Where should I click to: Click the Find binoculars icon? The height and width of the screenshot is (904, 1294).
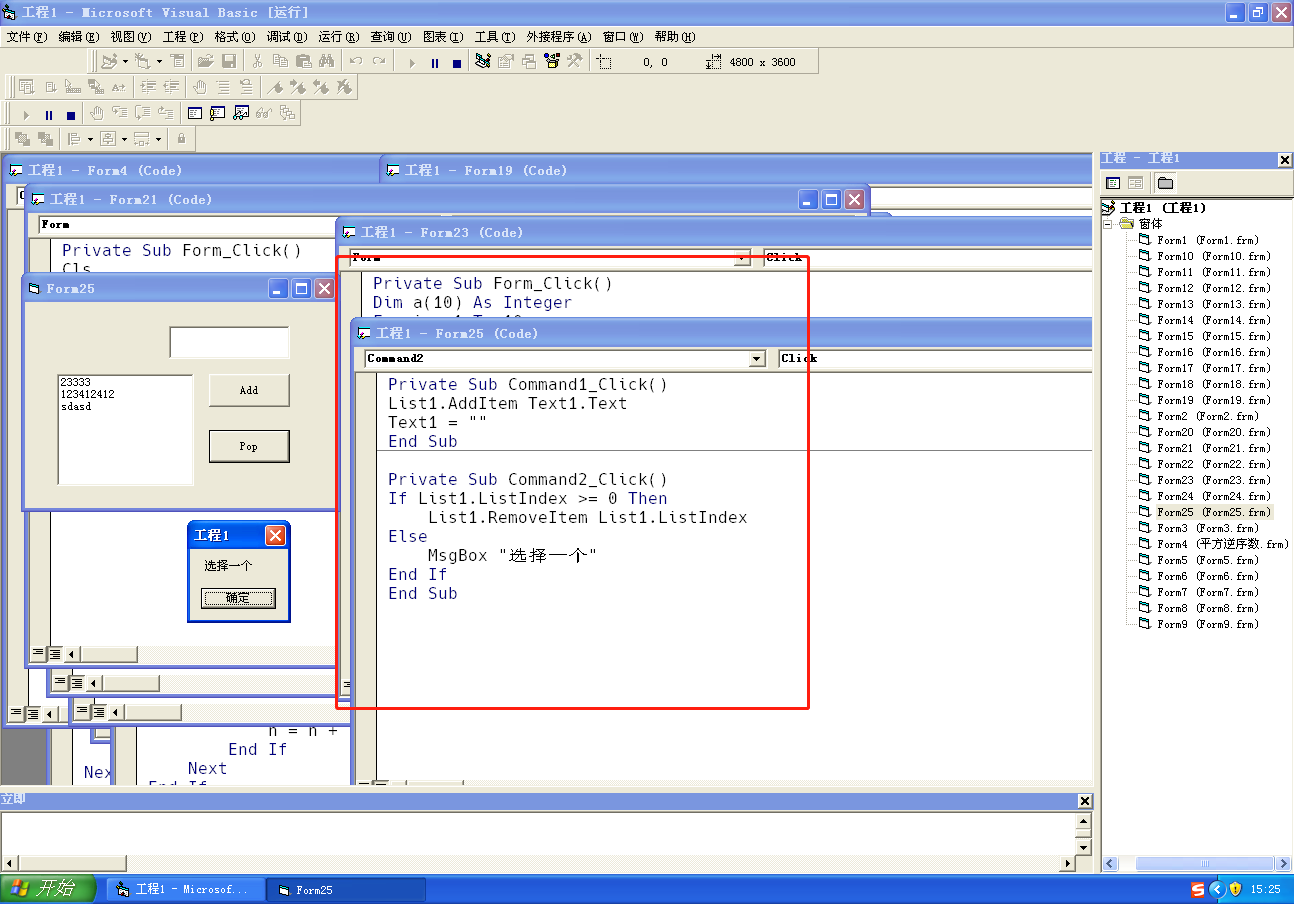(326, 61)
